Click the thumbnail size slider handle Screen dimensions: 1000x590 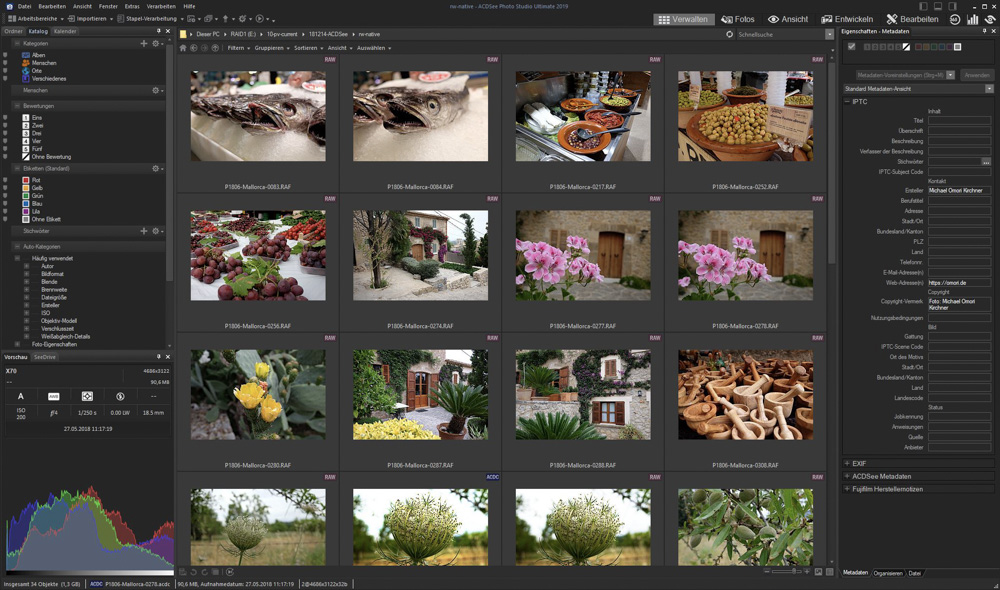pyautogui.click(x=794, y=572)
